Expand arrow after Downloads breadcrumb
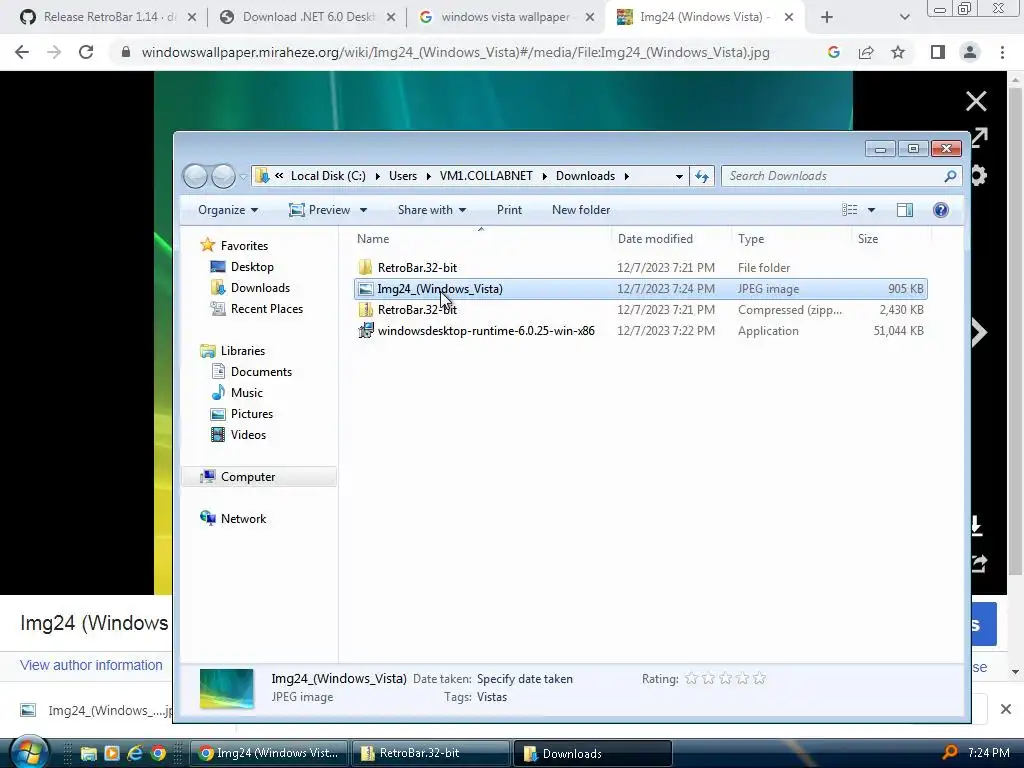The width and height of the screenshot is (1024, 768). click(x=626, y=176)
